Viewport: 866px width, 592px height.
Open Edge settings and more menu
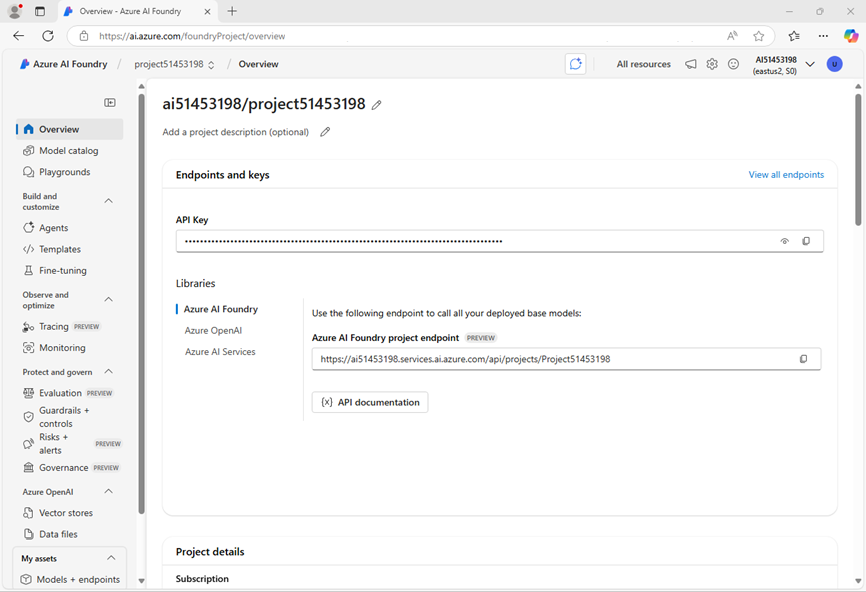click(x=823, y=36)
